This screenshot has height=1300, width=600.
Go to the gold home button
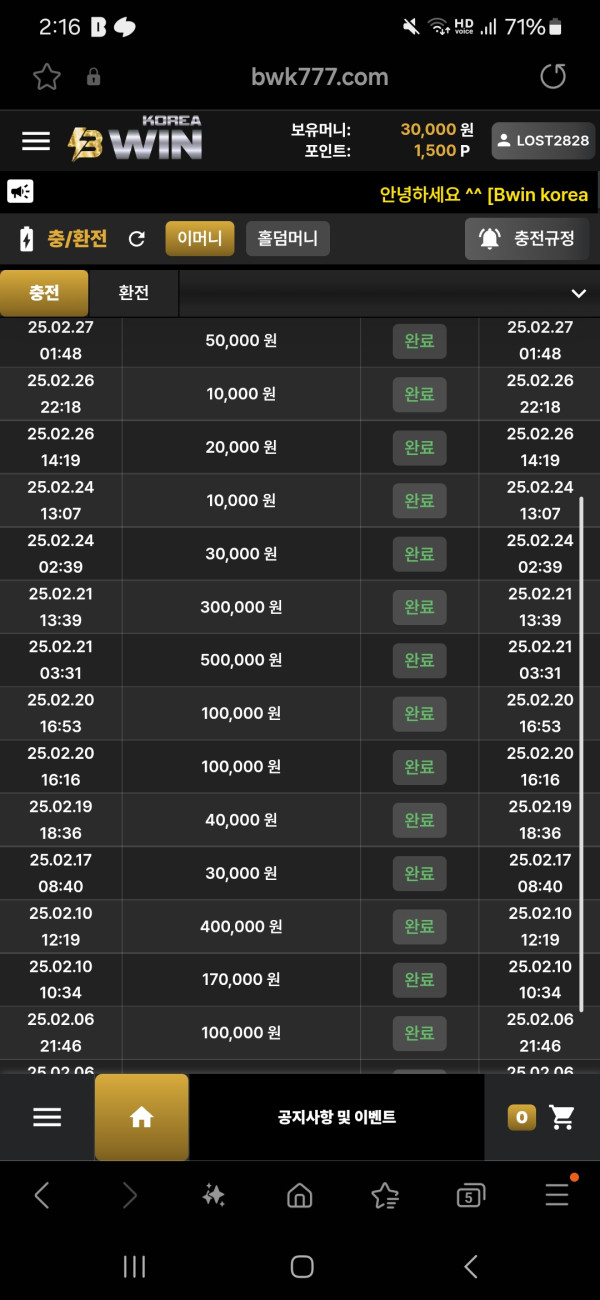[x=141, y=1117]
